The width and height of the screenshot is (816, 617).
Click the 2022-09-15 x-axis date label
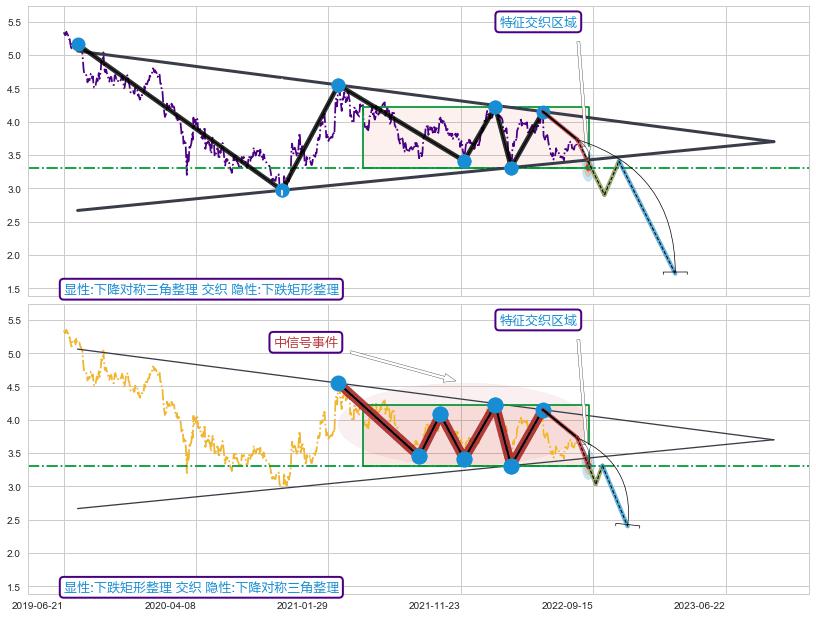[566, 605]
